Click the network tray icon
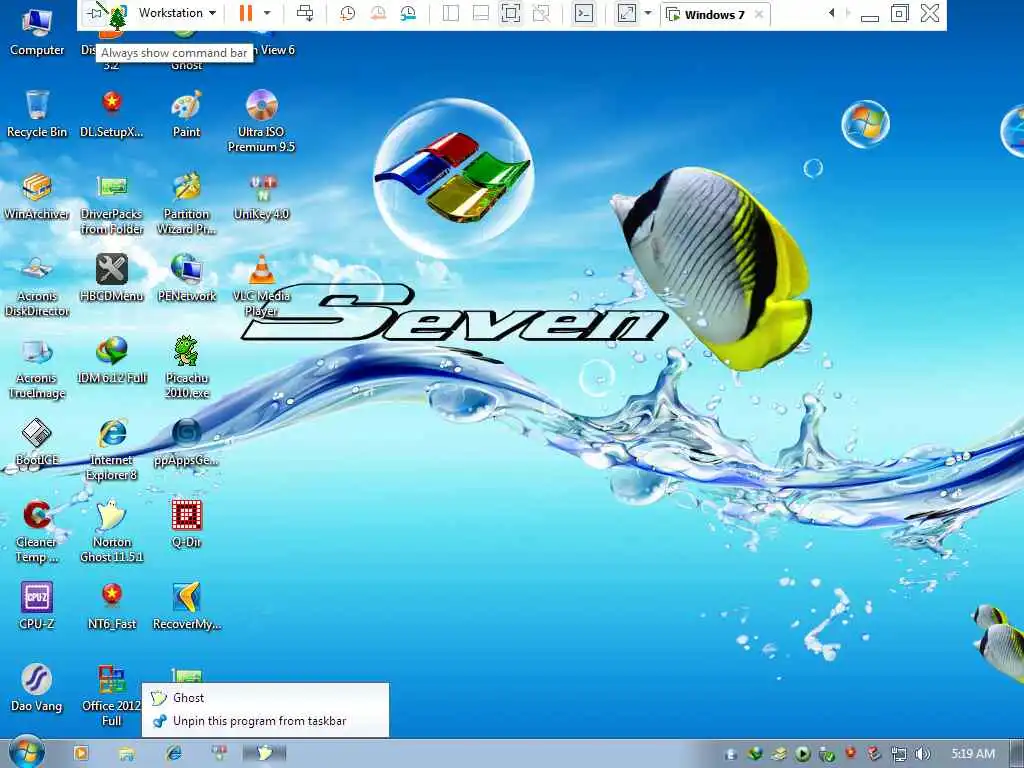The width and height of the screenshot is (1024, 768). click(x=899, y=754)
